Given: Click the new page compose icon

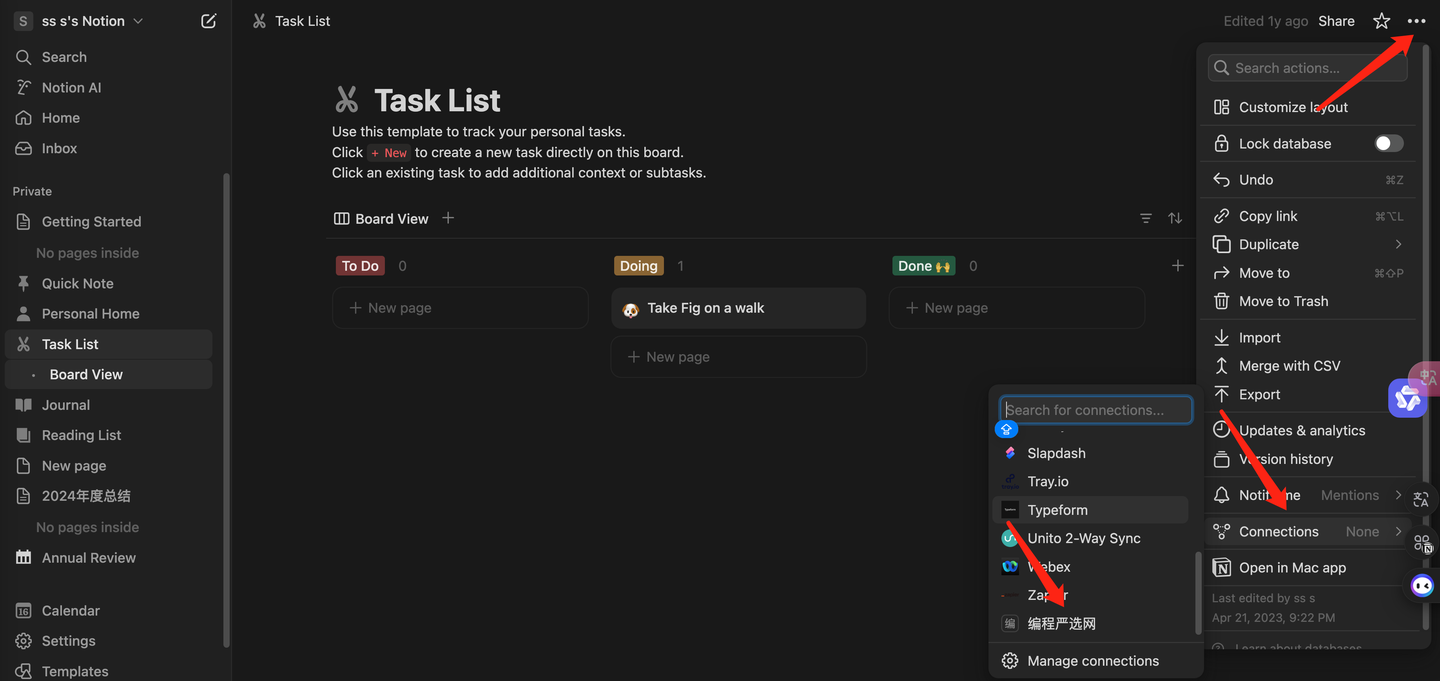Looking at the screenshot, I should [x=208, y=21].
